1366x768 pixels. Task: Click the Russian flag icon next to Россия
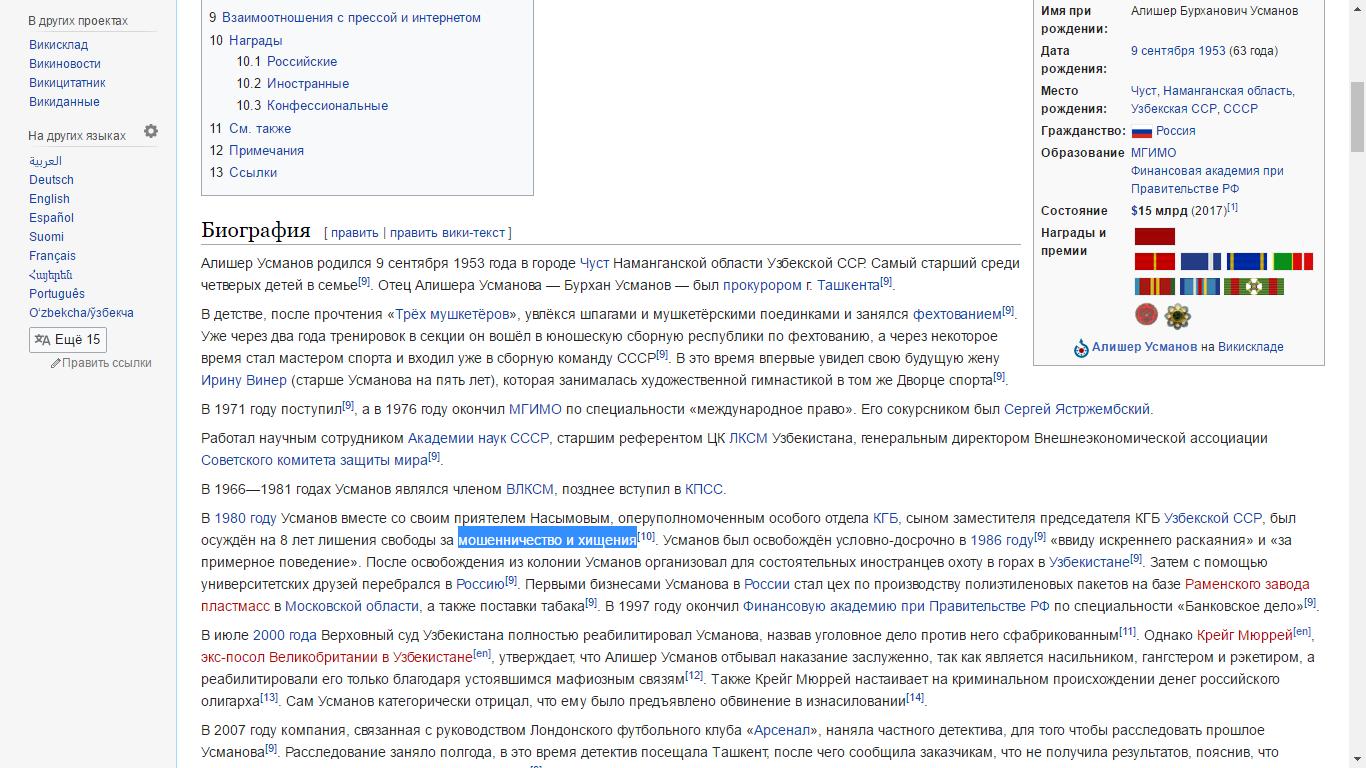(1142, 131)
